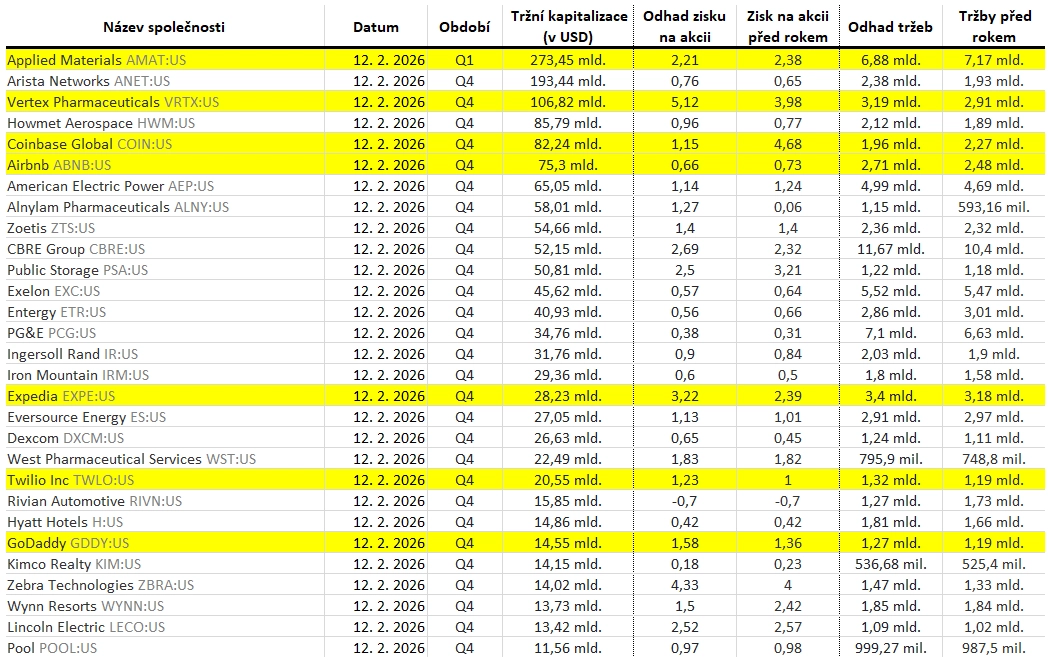Click the 5,12 earnings estimate for Vertex

(684, 103)
